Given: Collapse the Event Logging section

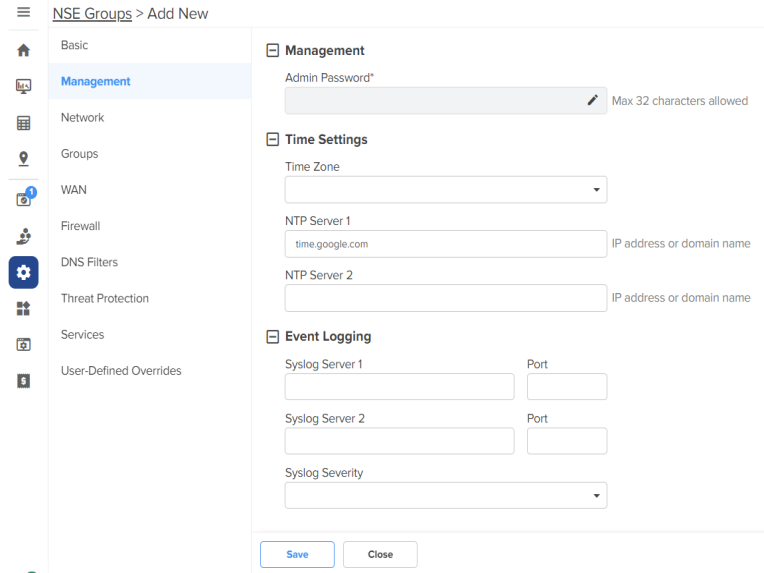Looking at the screenshot, I should point(272,337).
